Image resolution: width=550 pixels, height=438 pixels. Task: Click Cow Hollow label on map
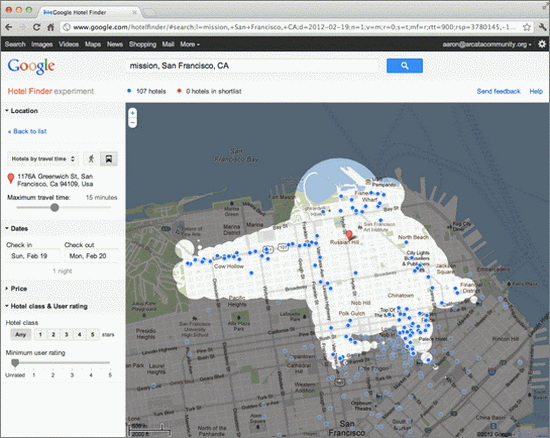[x=229, y=266]
